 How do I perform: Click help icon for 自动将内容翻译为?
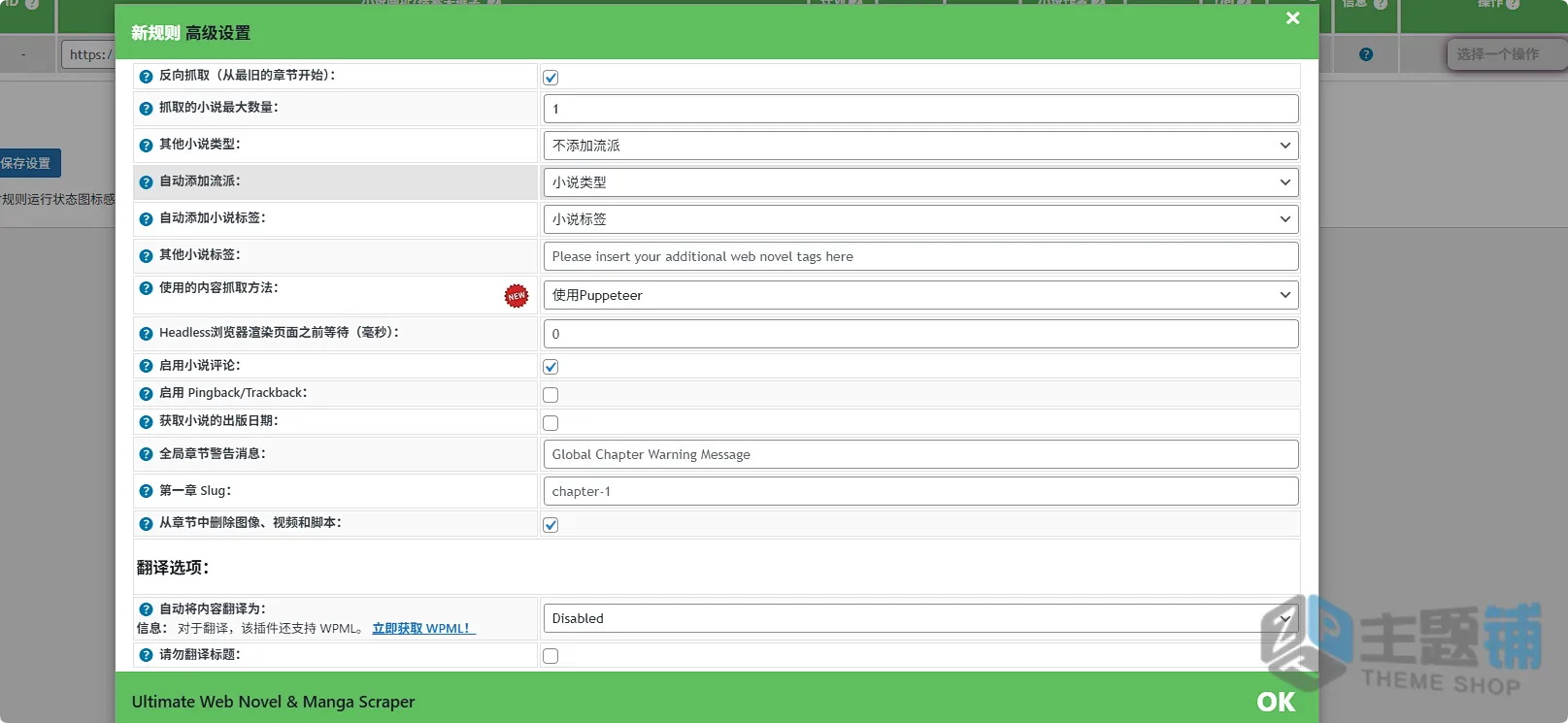146,609
